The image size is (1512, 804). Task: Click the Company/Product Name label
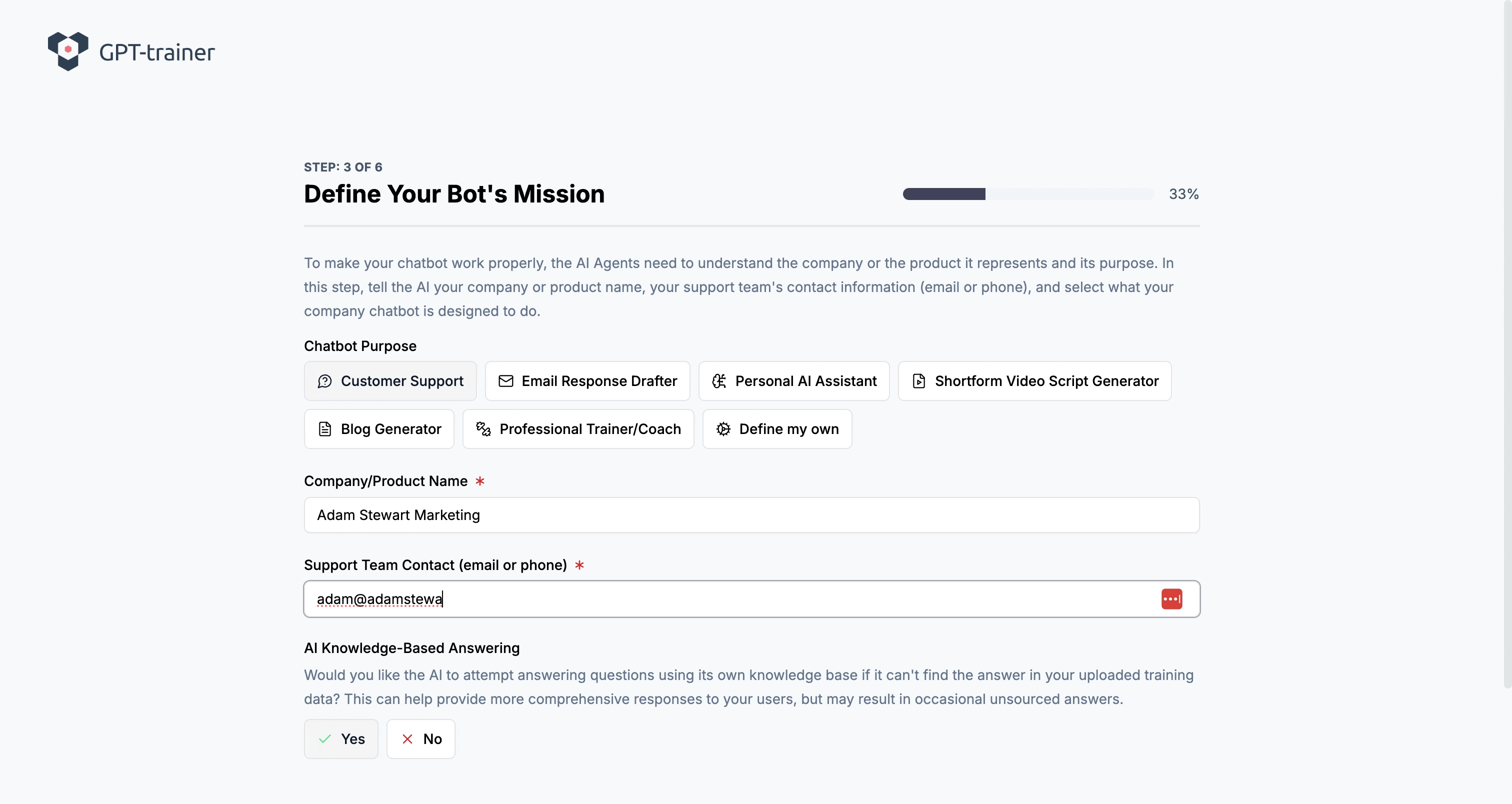pyautogui.click(x=385, y=481)
